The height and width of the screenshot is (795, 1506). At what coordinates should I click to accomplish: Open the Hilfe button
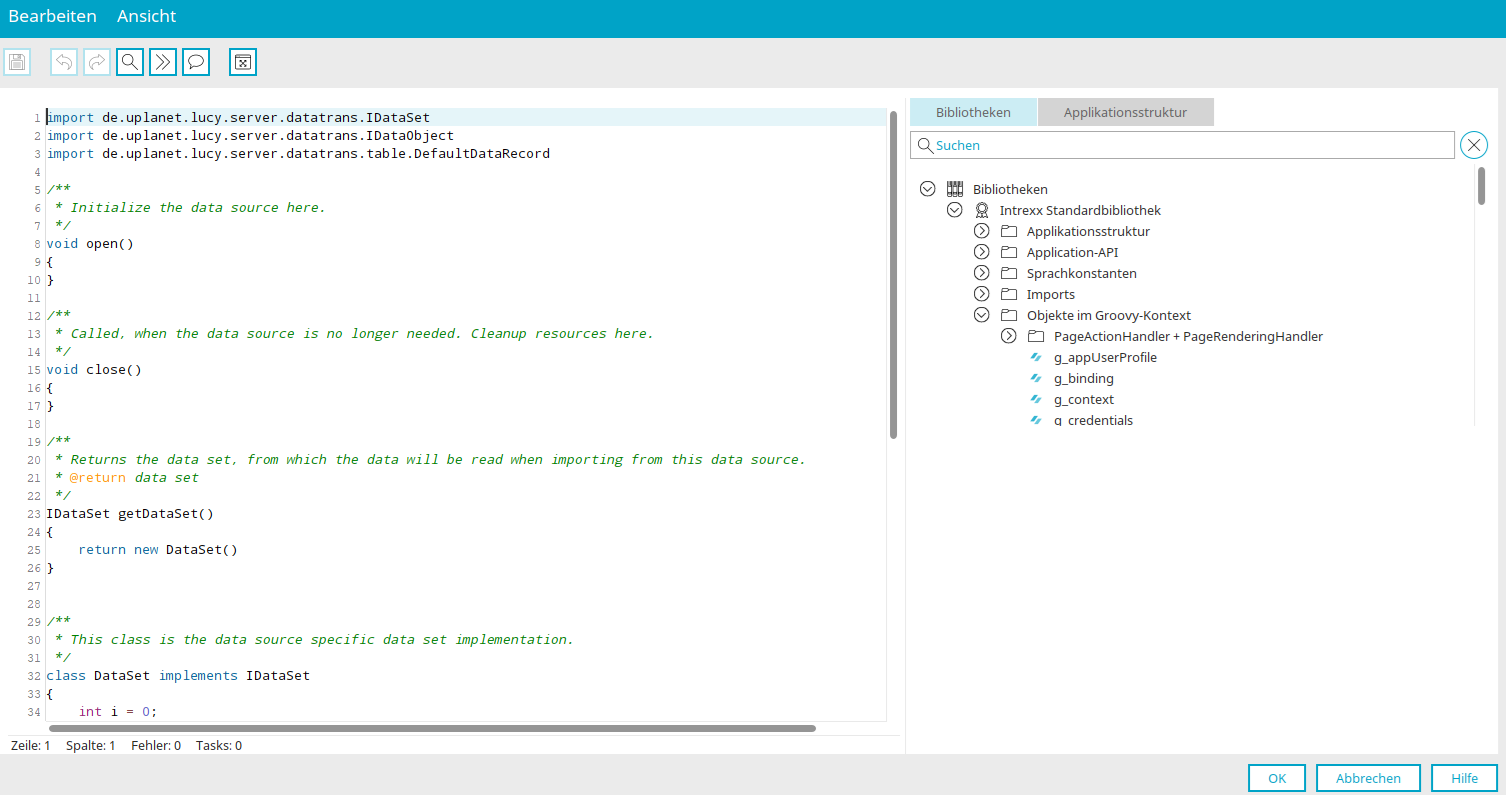(1464, 778)
